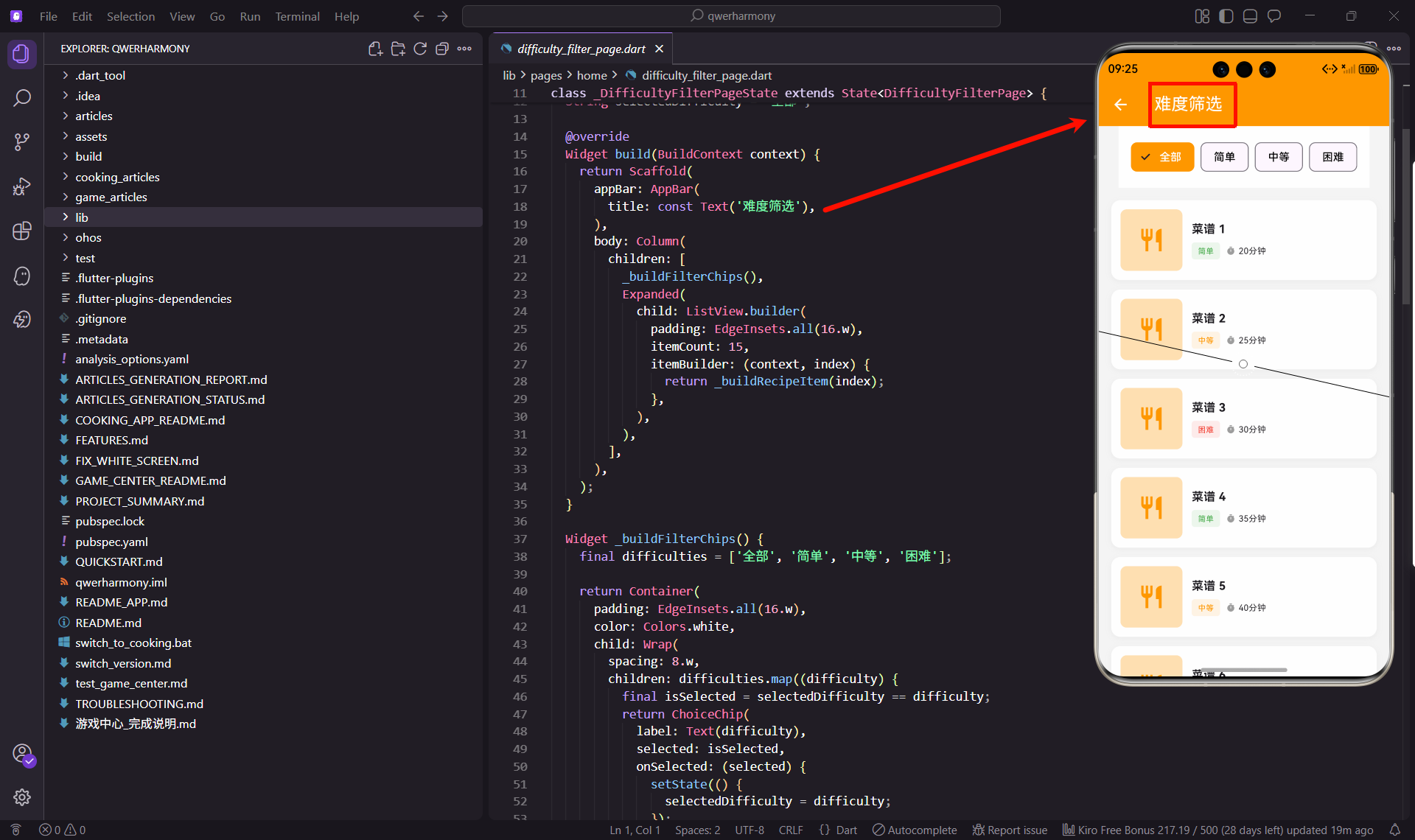Open the Search view in activity bar

tap(22, 98)
